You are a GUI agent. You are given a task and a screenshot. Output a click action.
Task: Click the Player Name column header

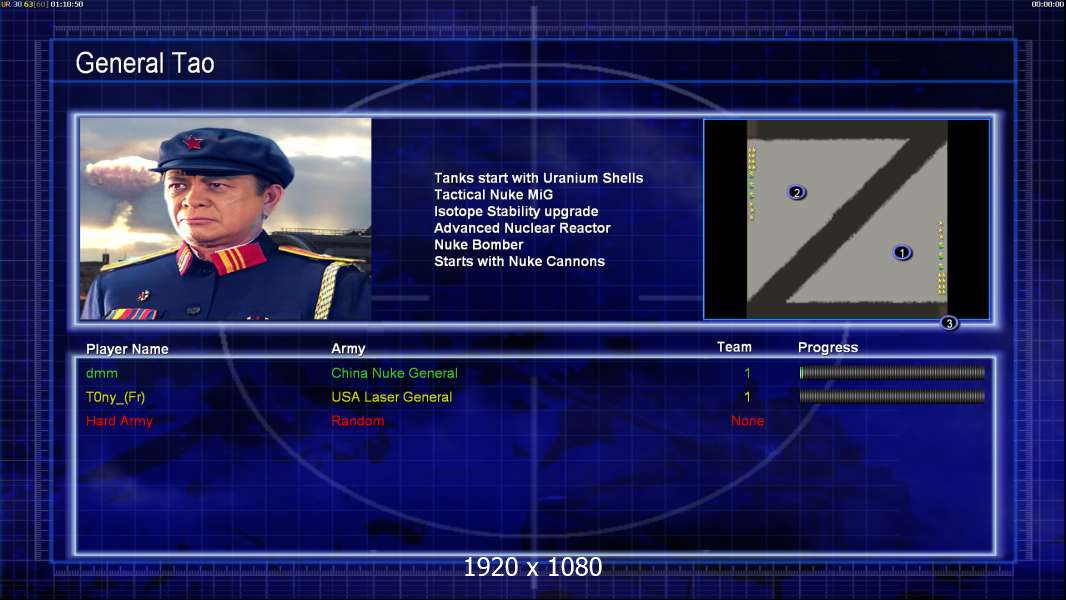(127, 349)
